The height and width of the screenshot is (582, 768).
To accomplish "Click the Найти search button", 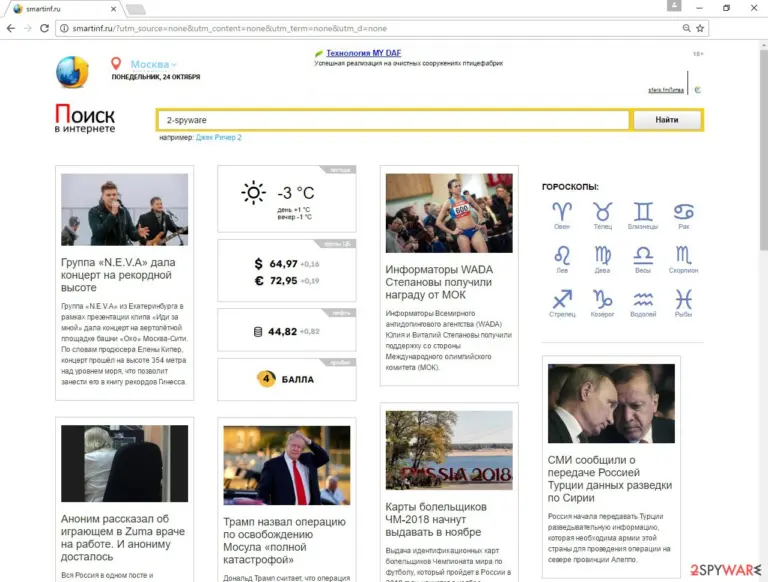I will click(667, 120).
